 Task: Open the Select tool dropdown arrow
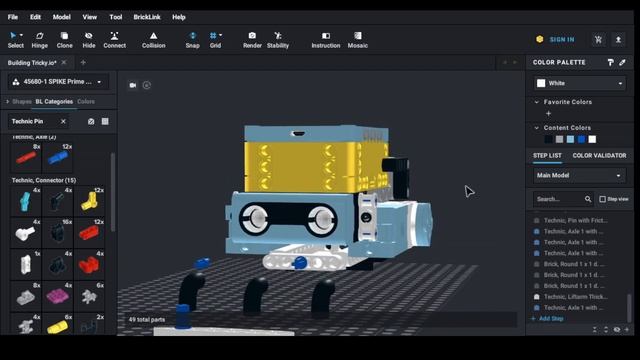[21, 36]
